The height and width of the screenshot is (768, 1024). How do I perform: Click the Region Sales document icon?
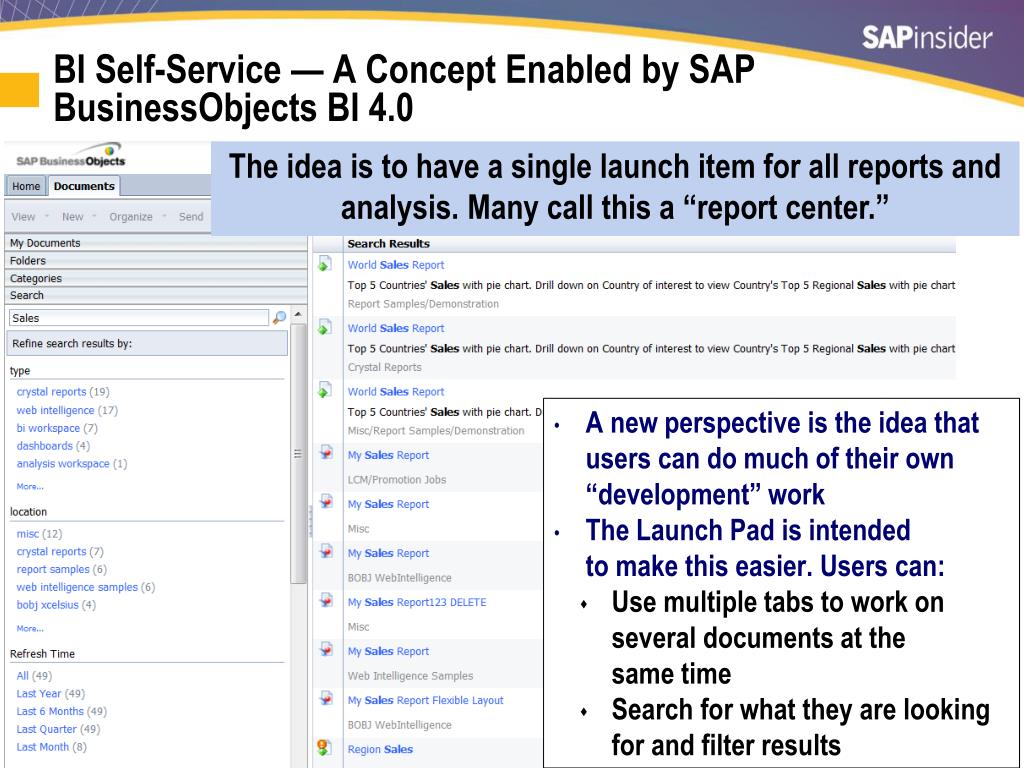(324, 747)
